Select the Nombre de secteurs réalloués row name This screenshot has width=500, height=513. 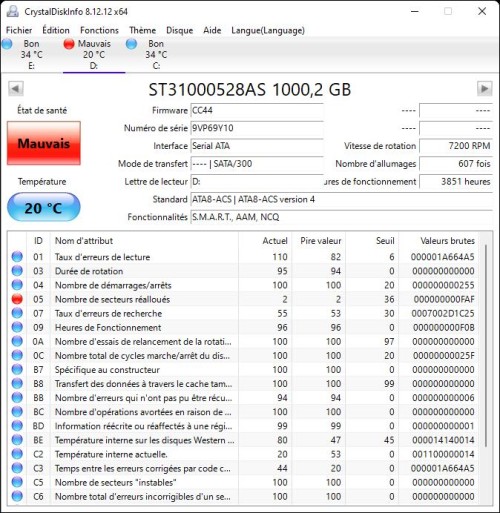pyautogui.click(x=112, y=299)
